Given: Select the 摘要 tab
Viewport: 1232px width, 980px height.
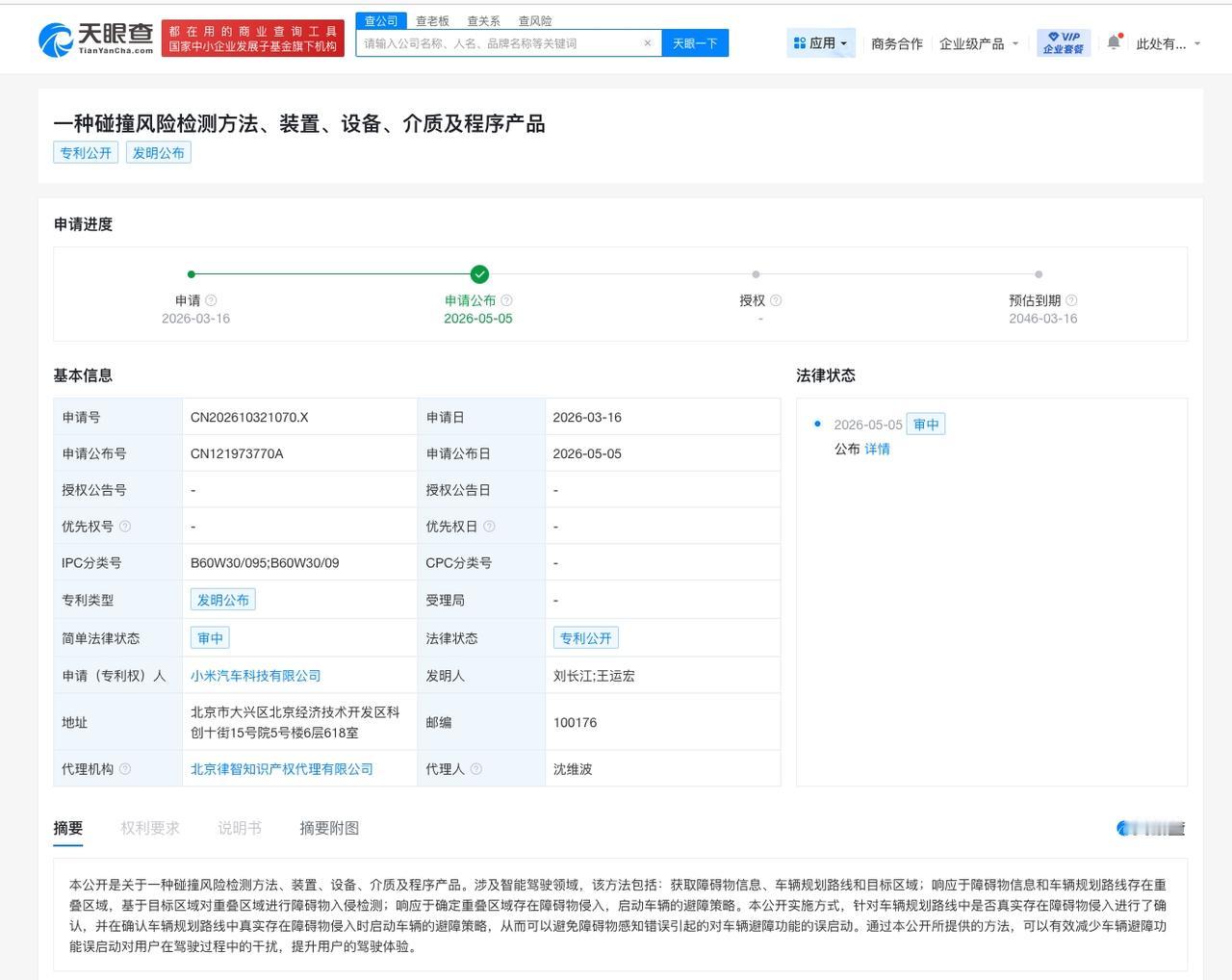Looking at the screenshot, I should coord(68,828).
